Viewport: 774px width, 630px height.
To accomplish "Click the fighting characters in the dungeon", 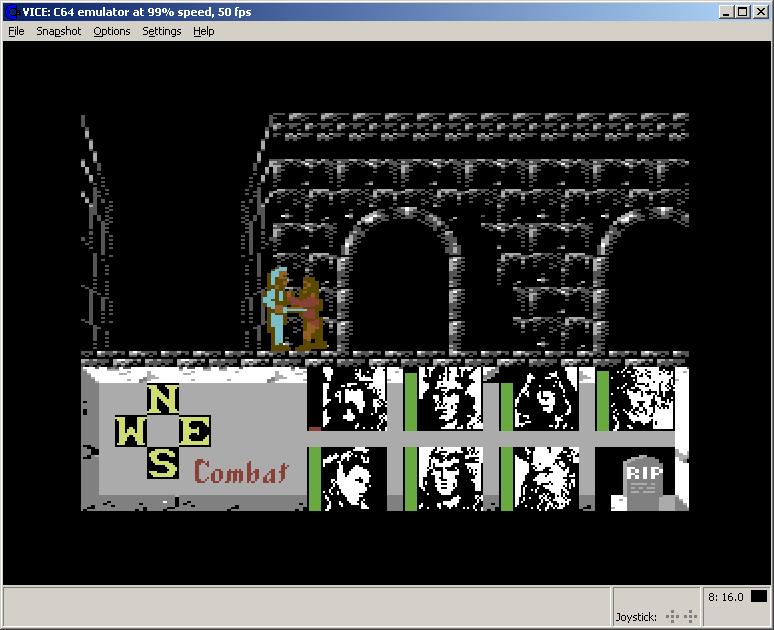I will click(295, 310).
